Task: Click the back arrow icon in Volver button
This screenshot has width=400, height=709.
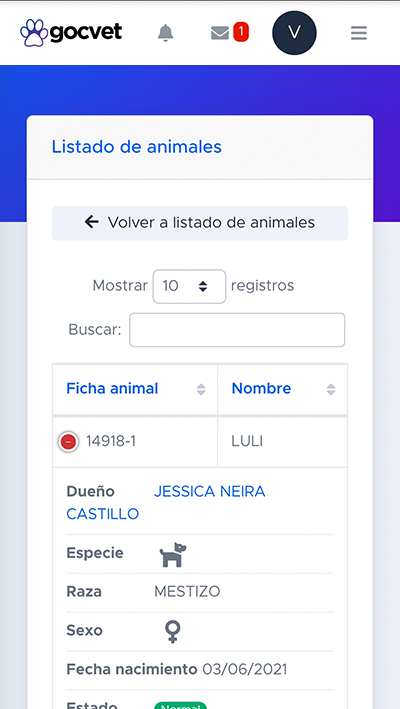Action: coord(91,222)
